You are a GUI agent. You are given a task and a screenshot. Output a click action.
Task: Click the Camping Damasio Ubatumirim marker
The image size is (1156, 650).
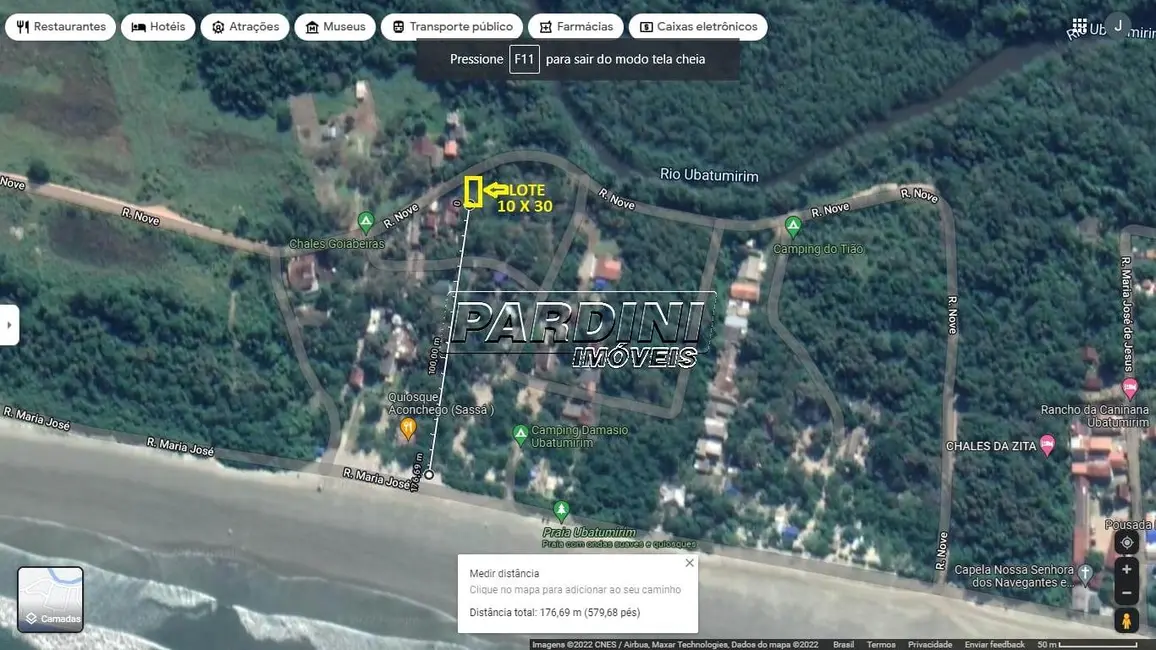click(521, 433)
